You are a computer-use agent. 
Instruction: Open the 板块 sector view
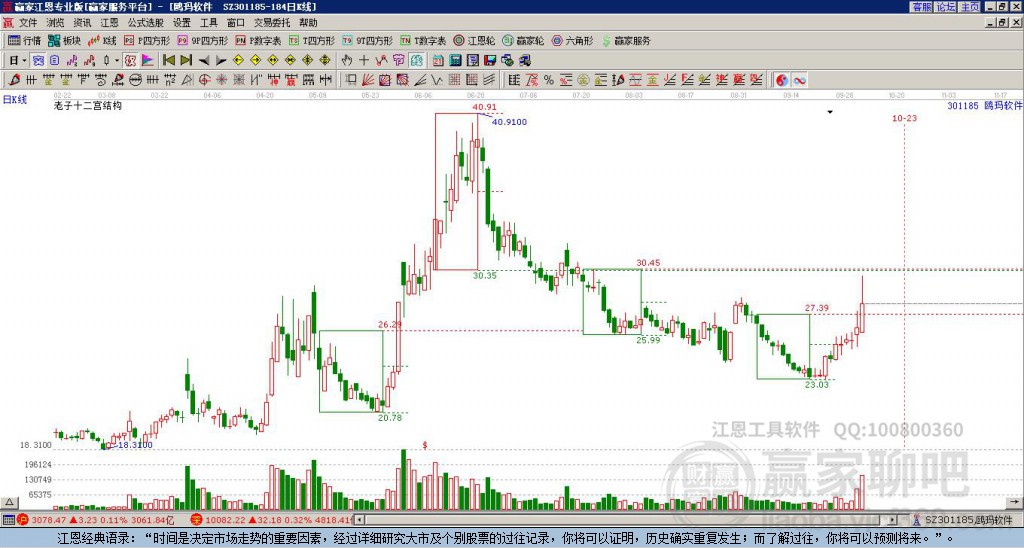65,40
